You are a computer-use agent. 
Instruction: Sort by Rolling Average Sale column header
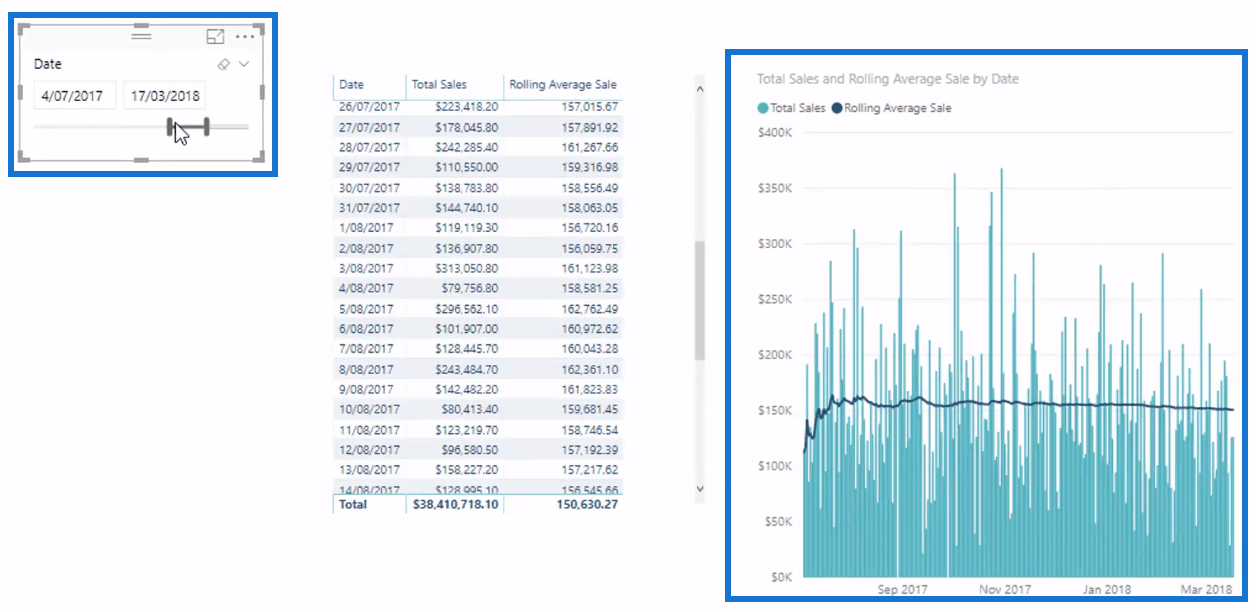[563, 85]
